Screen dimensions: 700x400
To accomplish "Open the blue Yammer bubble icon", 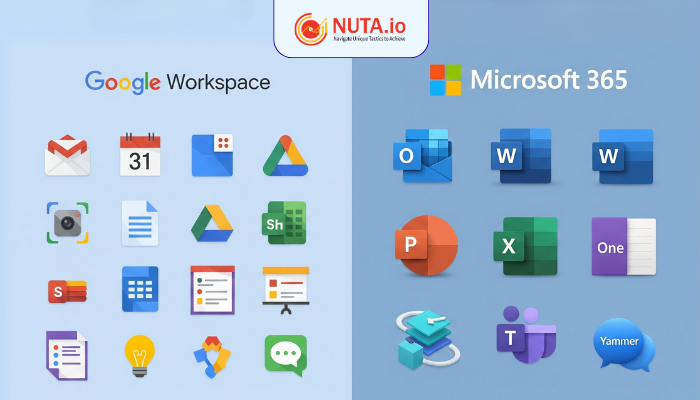I will tap(624, 344).
